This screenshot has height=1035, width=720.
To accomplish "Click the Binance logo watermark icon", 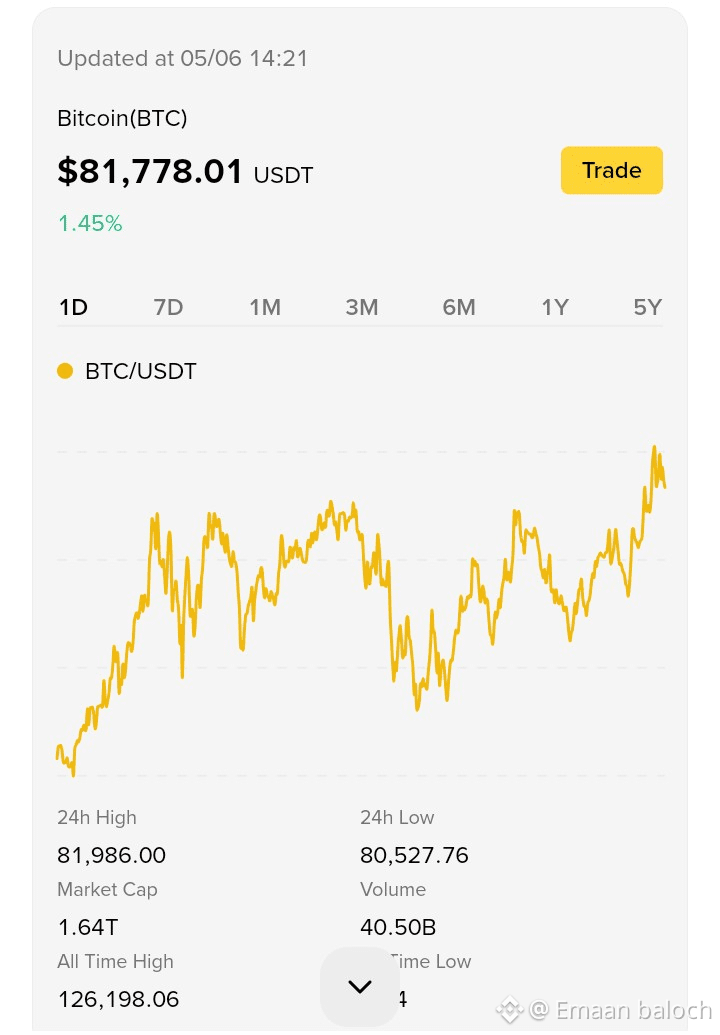I will pos(509,1009).
